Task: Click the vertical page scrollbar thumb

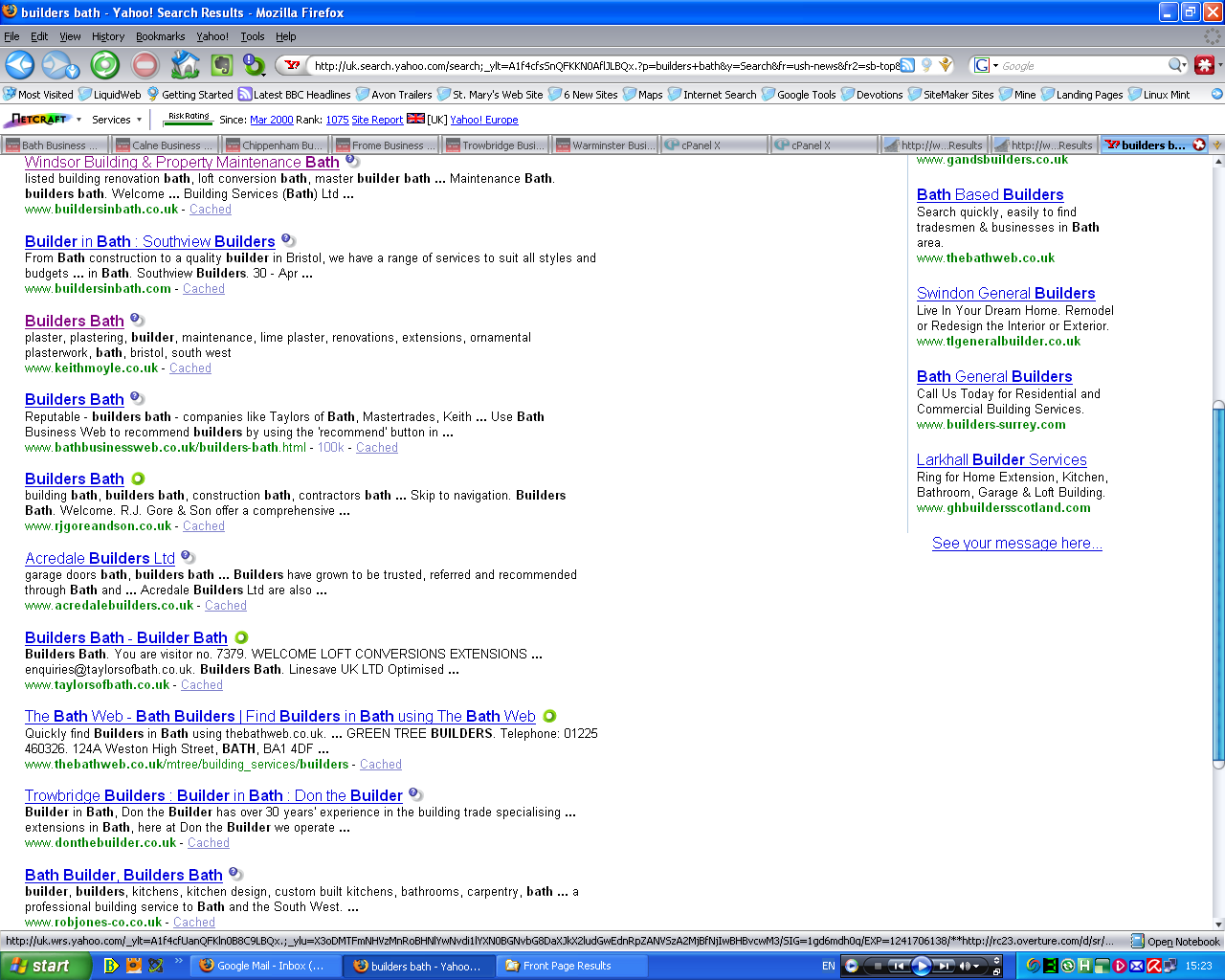Action: coord(1217,584)
